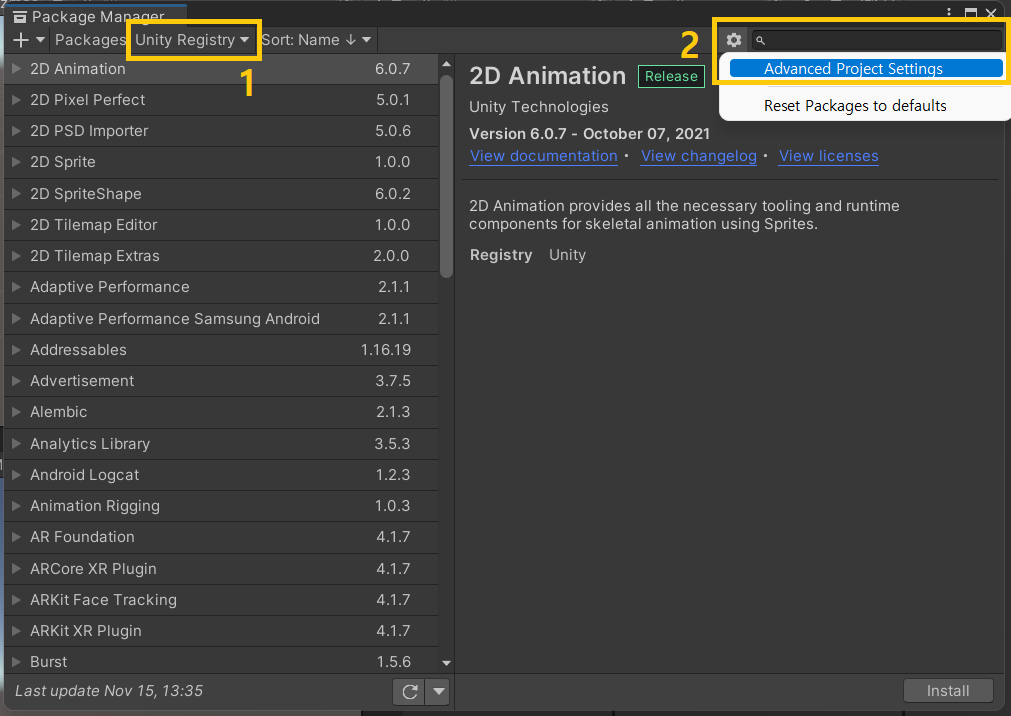Click the green Release tag

671,76
